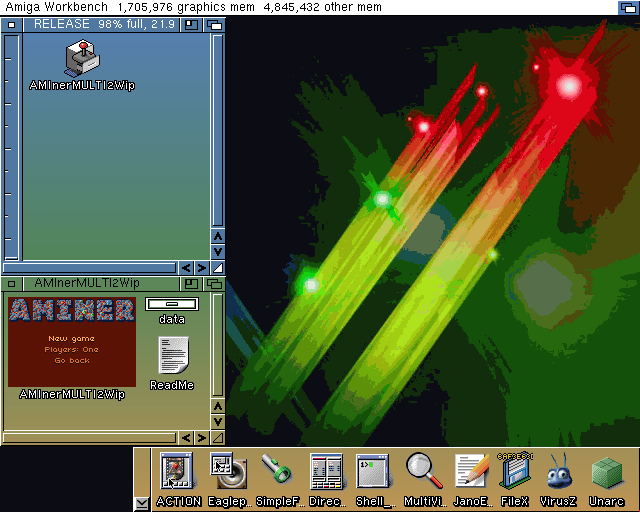This screenshot has height=512, width=640.
Task: Open Unarc green cube icon
Action: 607,473
